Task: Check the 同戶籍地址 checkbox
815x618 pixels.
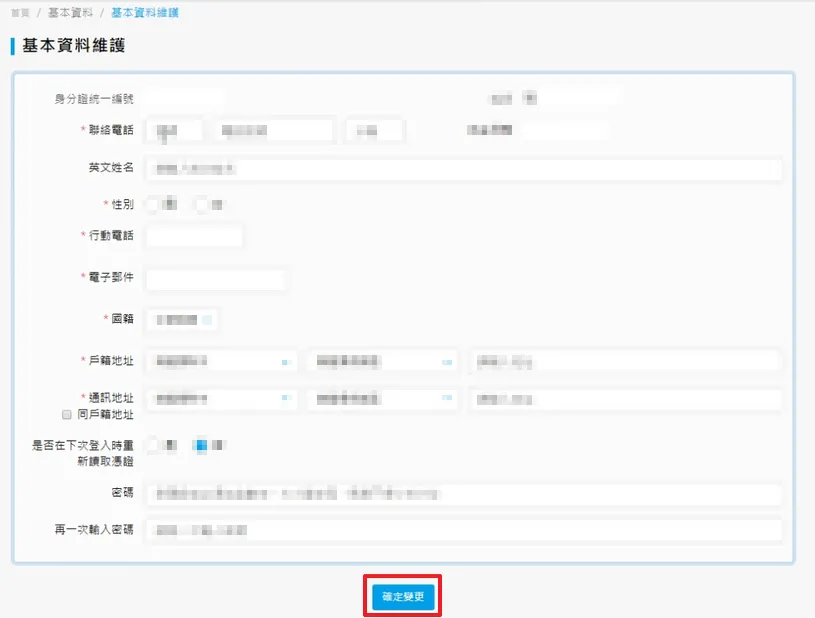Action: [x=67, y=414]
